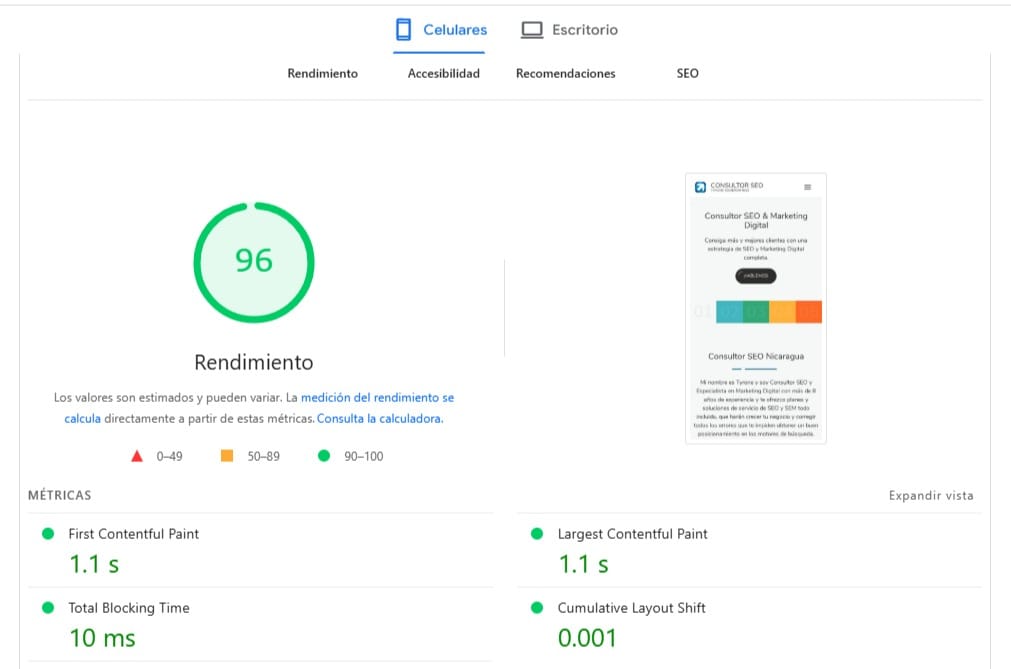The height and width of the screenshot is (669, 1011).
Task: Click the green dot beside First Contentful Paint
Action: click(48, 534)
